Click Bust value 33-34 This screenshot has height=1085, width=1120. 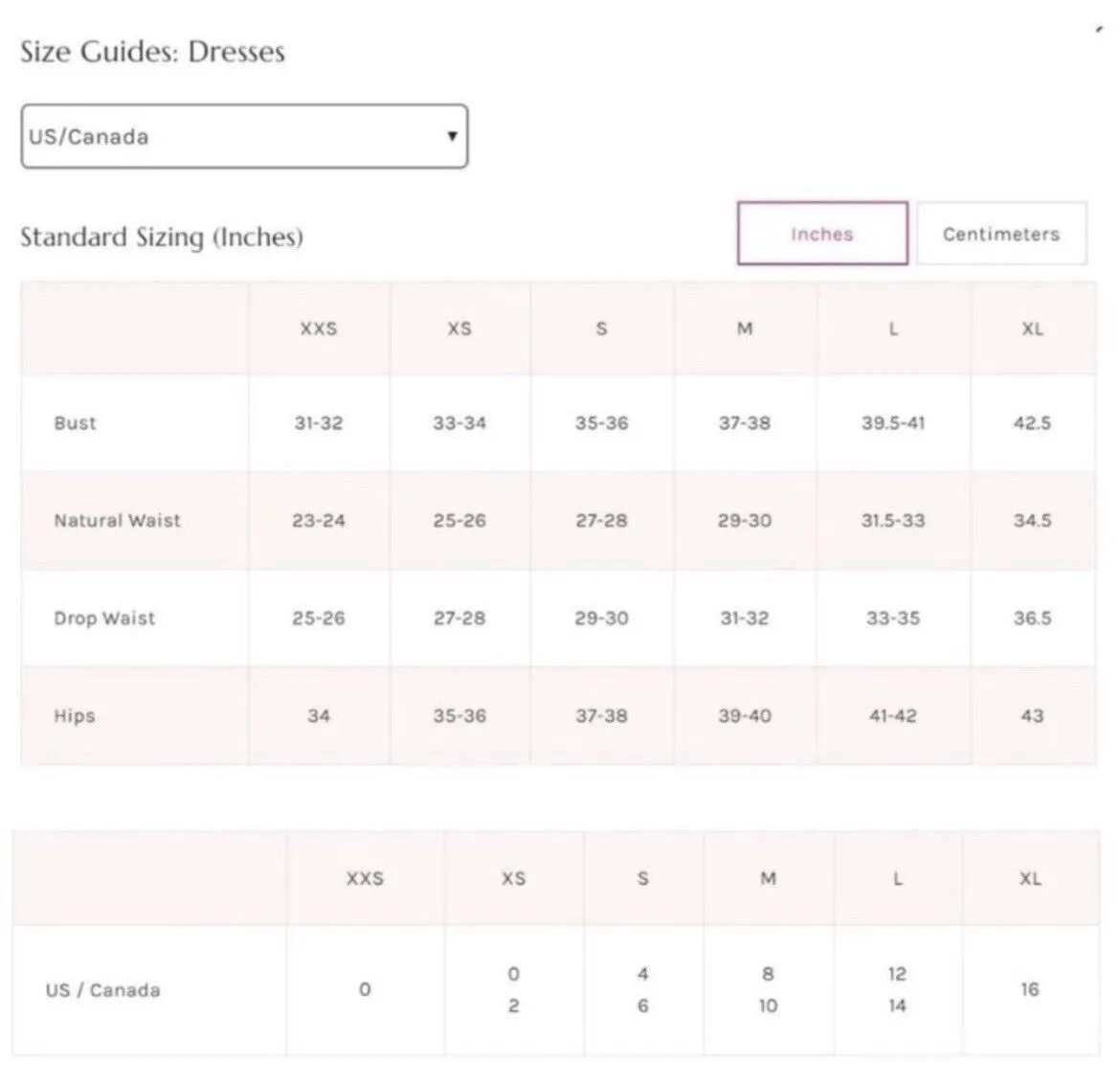(x=459, y=423)
